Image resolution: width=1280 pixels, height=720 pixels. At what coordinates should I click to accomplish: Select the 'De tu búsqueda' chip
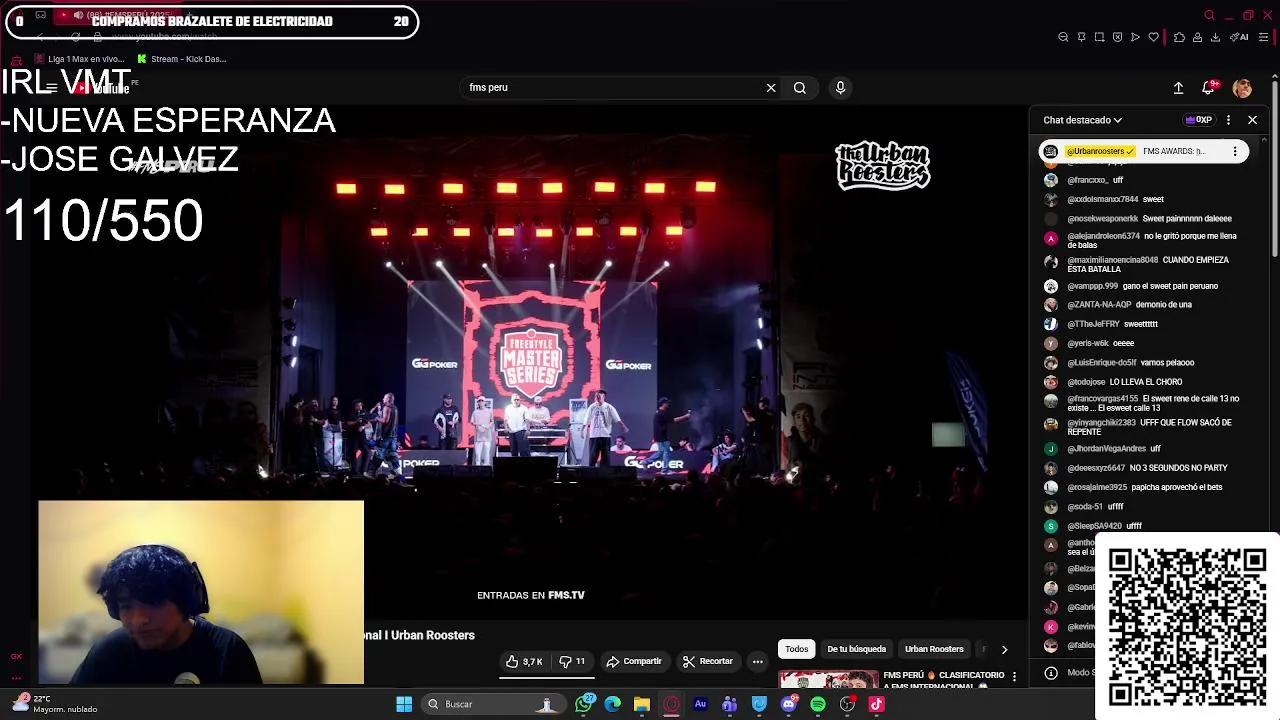(x=857, y=649)
